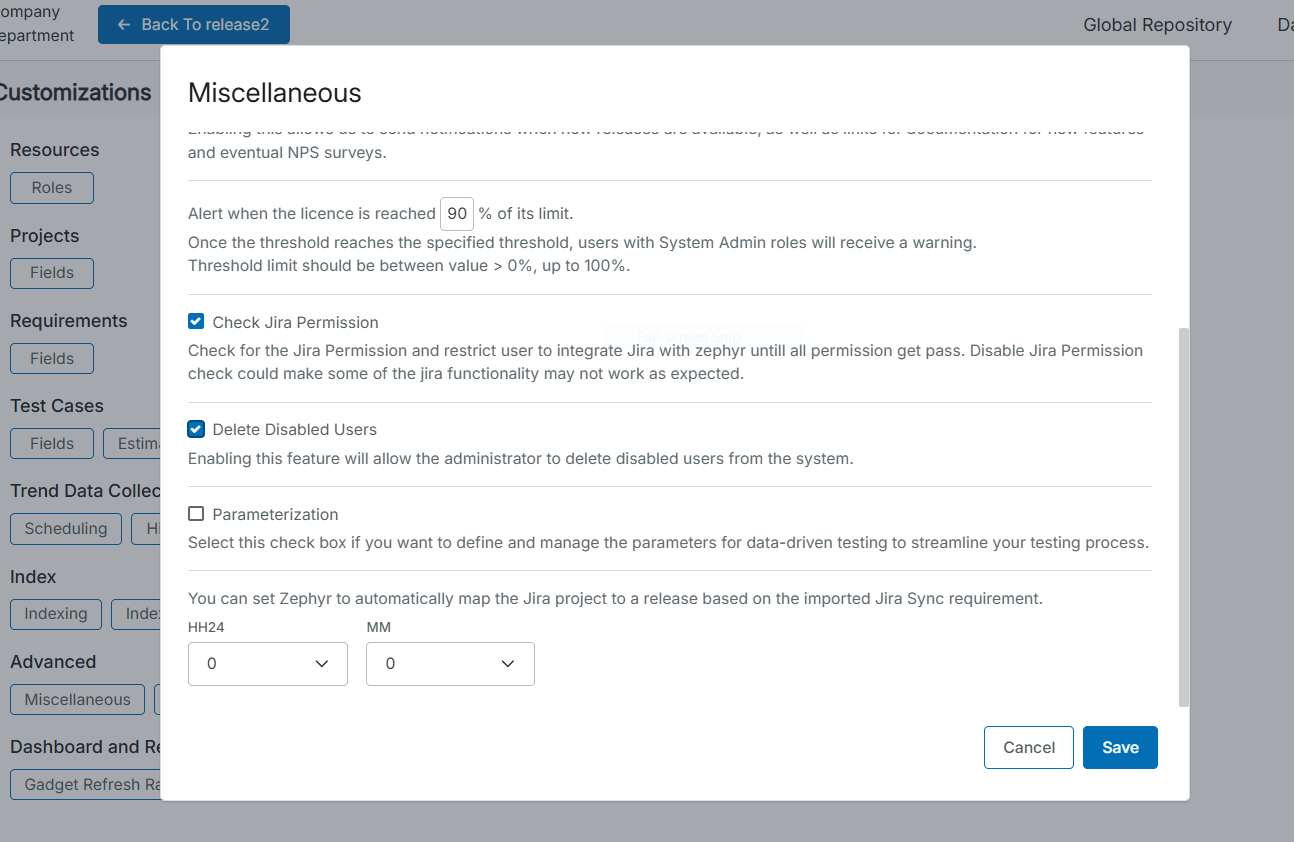Go back to release2
The height and width of the screenshot is (842, 1294).
click(194, 25)
